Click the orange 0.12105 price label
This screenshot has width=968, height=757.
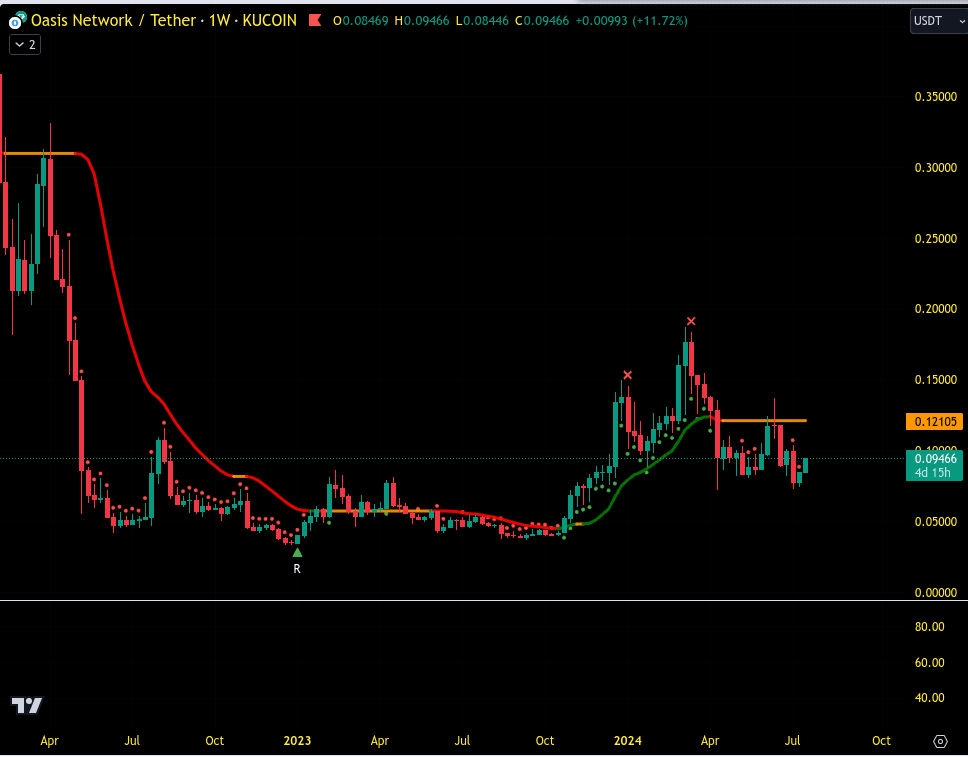[x=935, y=422]
